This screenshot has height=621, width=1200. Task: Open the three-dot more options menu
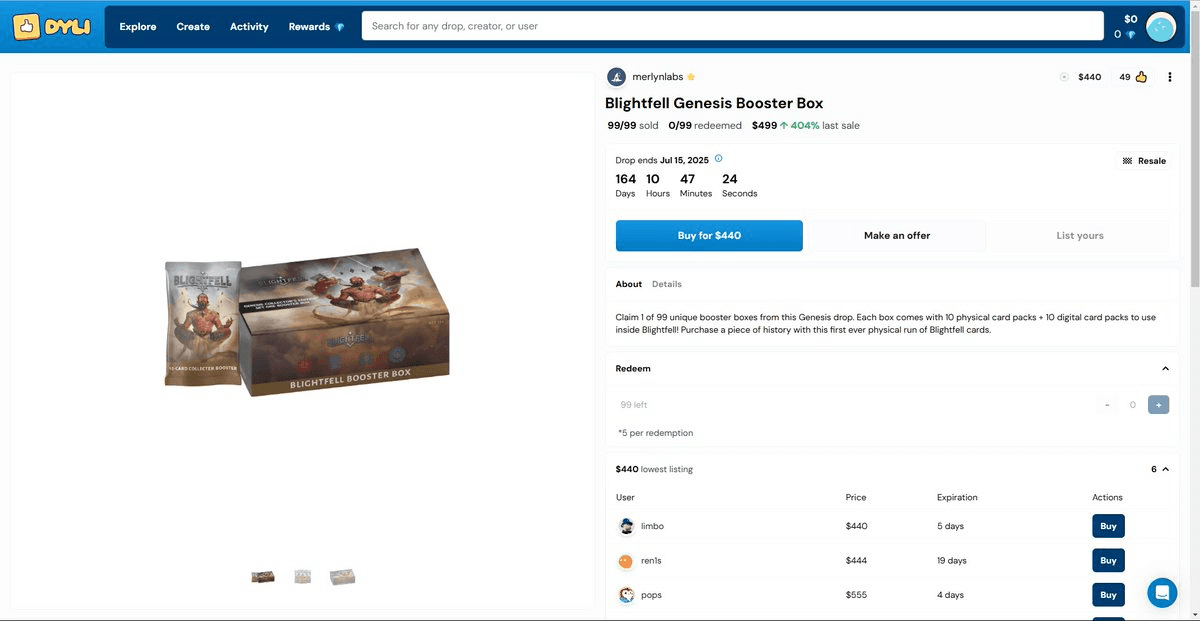click(x=1170, y=77)
